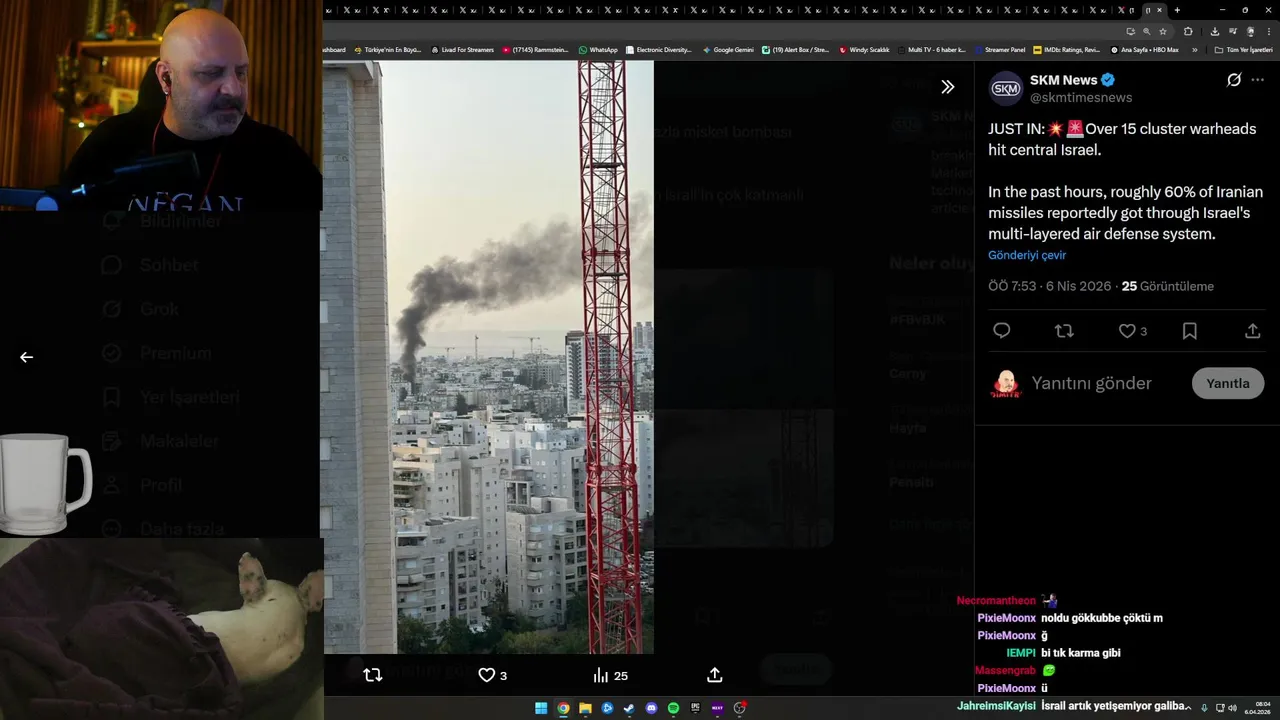The image size is (1280, 720).
Task: Click the Chrome taskbar icon
Action: coord(563,708)
